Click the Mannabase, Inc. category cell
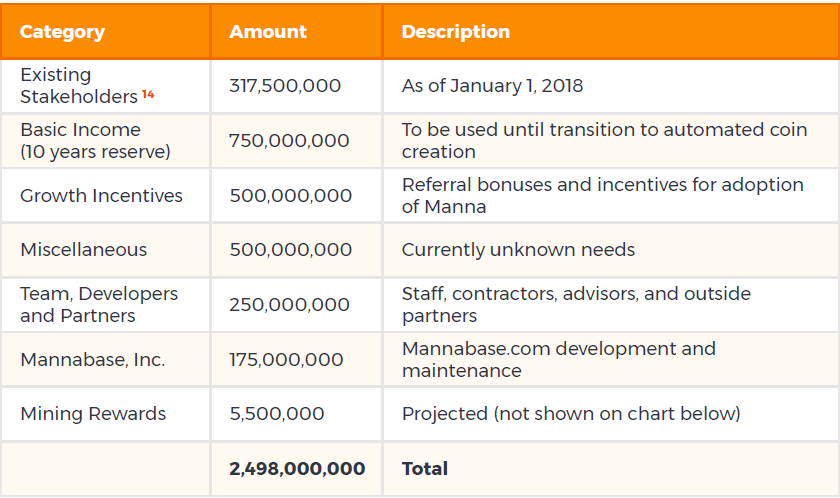 92,360
